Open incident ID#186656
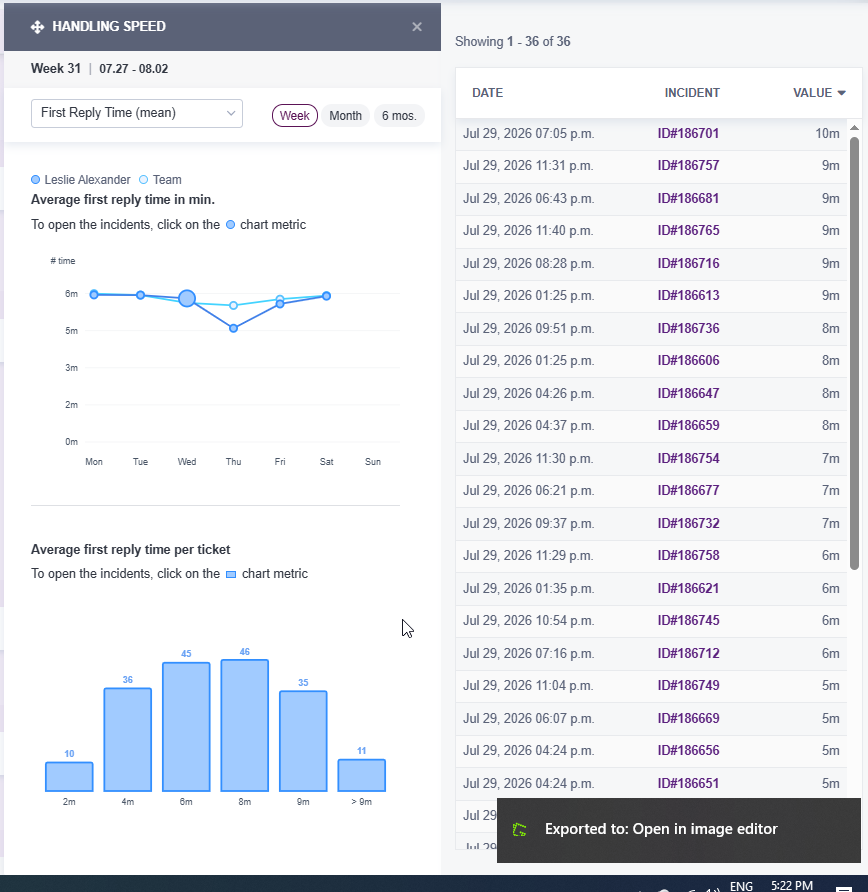 point(688,750)
